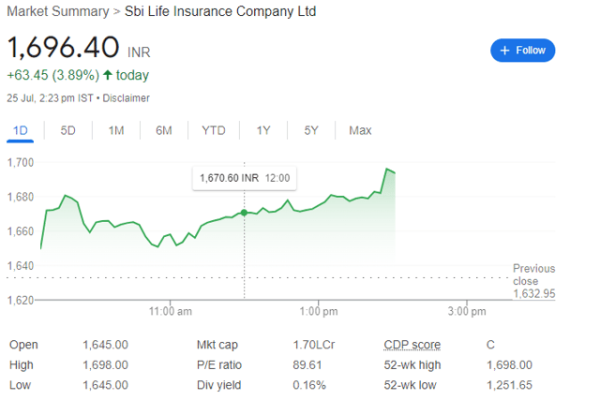Switch to the 5D chart range

[x=68, y=131]
